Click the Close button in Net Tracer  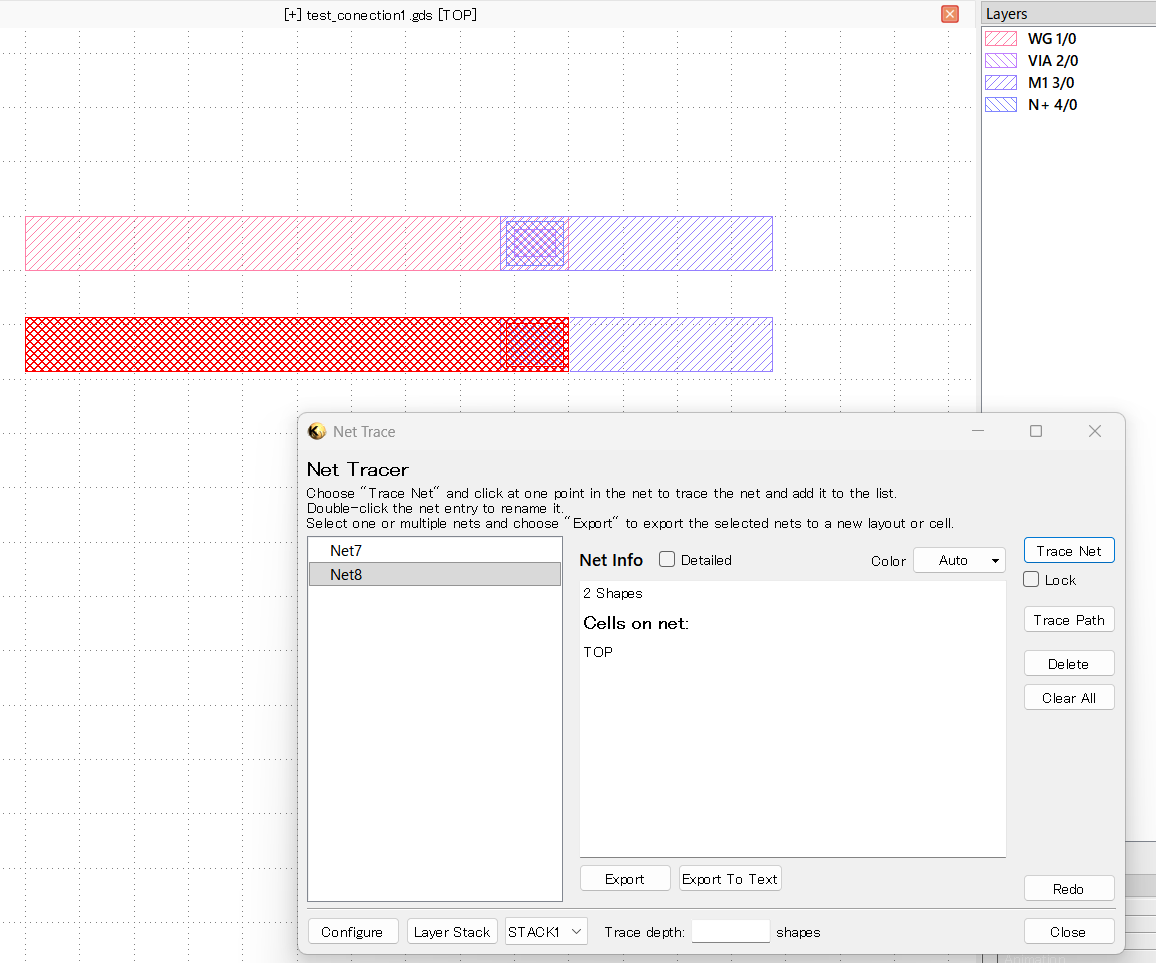[1068, 931]
